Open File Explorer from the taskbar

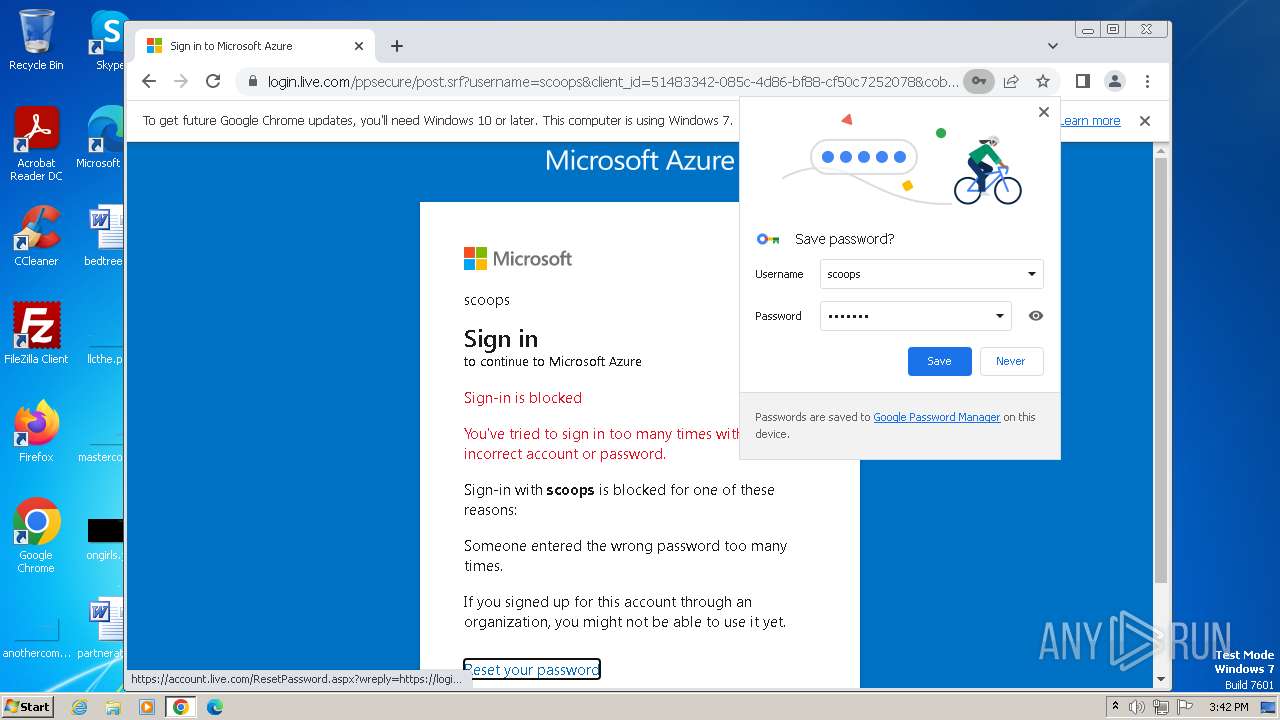click(113, 707)
